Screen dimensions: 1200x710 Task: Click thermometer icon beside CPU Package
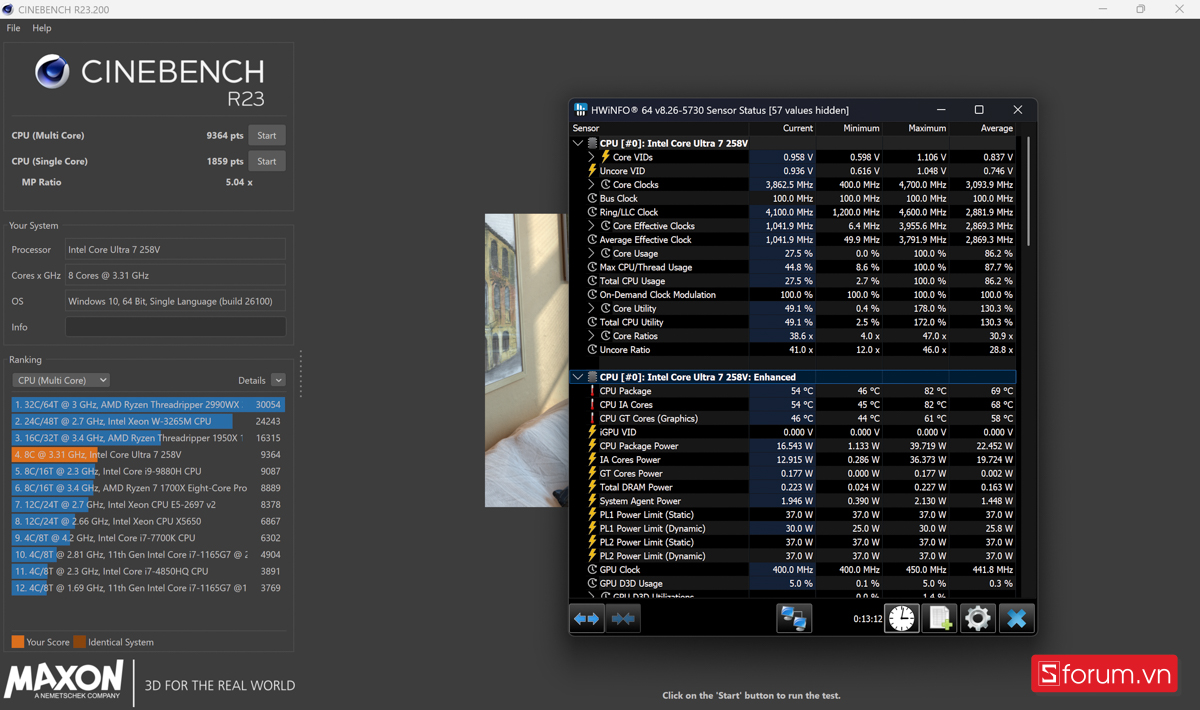pyautogui.click(x=592, y=391)
